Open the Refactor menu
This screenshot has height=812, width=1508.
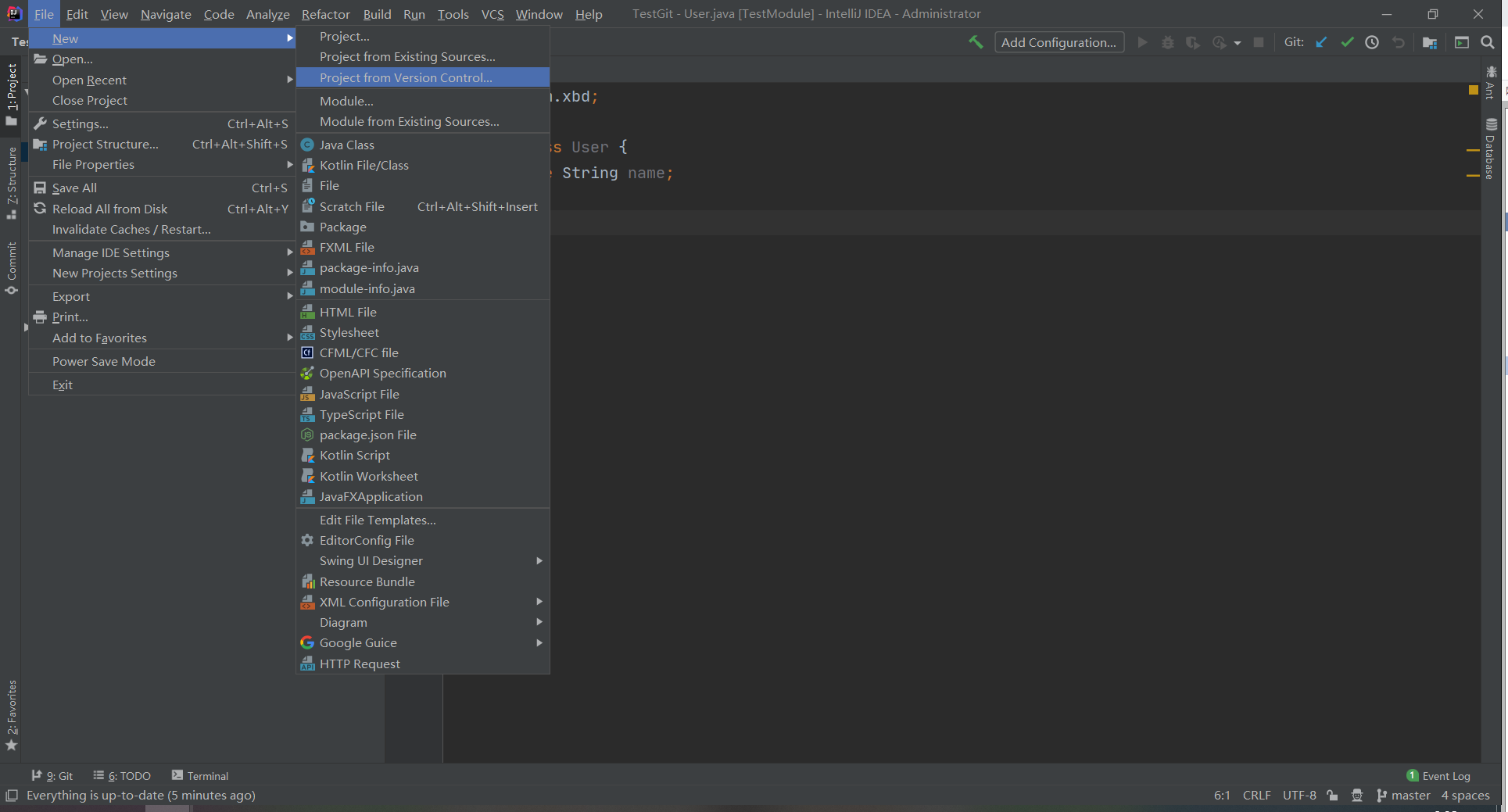(x=325, y=14)
